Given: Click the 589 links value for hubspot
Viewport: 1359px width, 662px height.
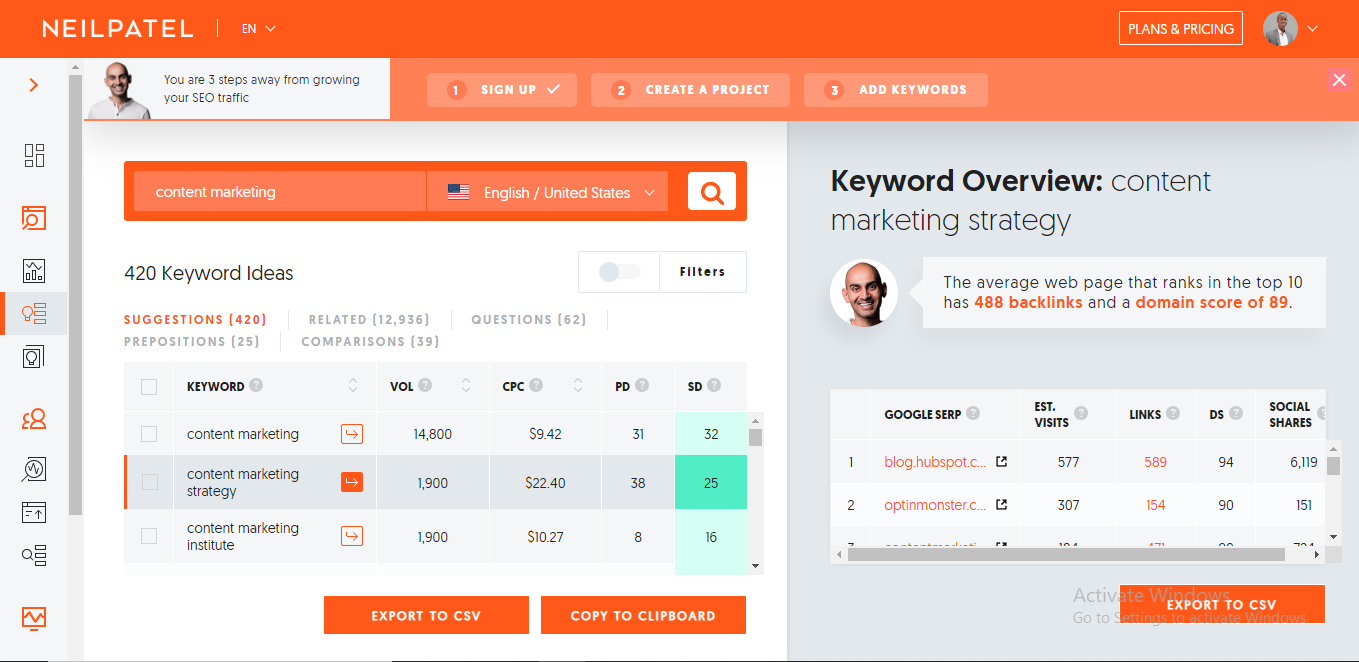Looking at the screenshot, I should tap(1155, 462).
